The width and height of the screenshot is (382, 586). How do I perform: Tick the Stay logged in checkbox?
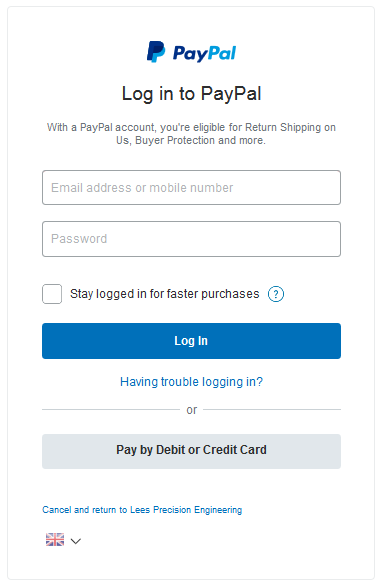pos(52,294)
